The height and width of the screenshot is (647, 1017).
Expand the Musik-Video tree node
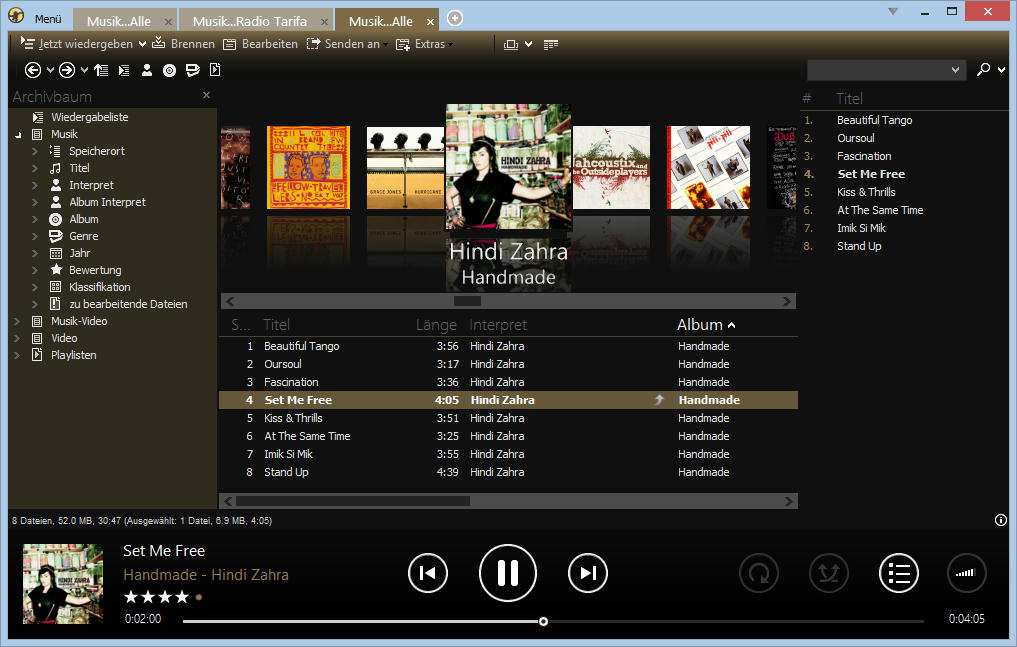tap(17, 322)
